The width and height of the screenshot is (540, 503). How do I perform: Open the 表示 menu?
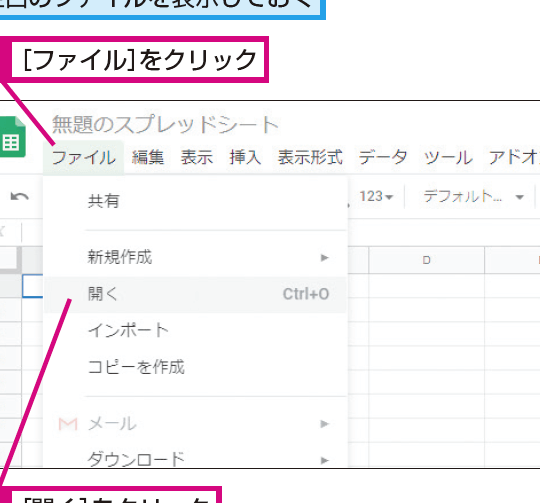(x=197, y=158)
